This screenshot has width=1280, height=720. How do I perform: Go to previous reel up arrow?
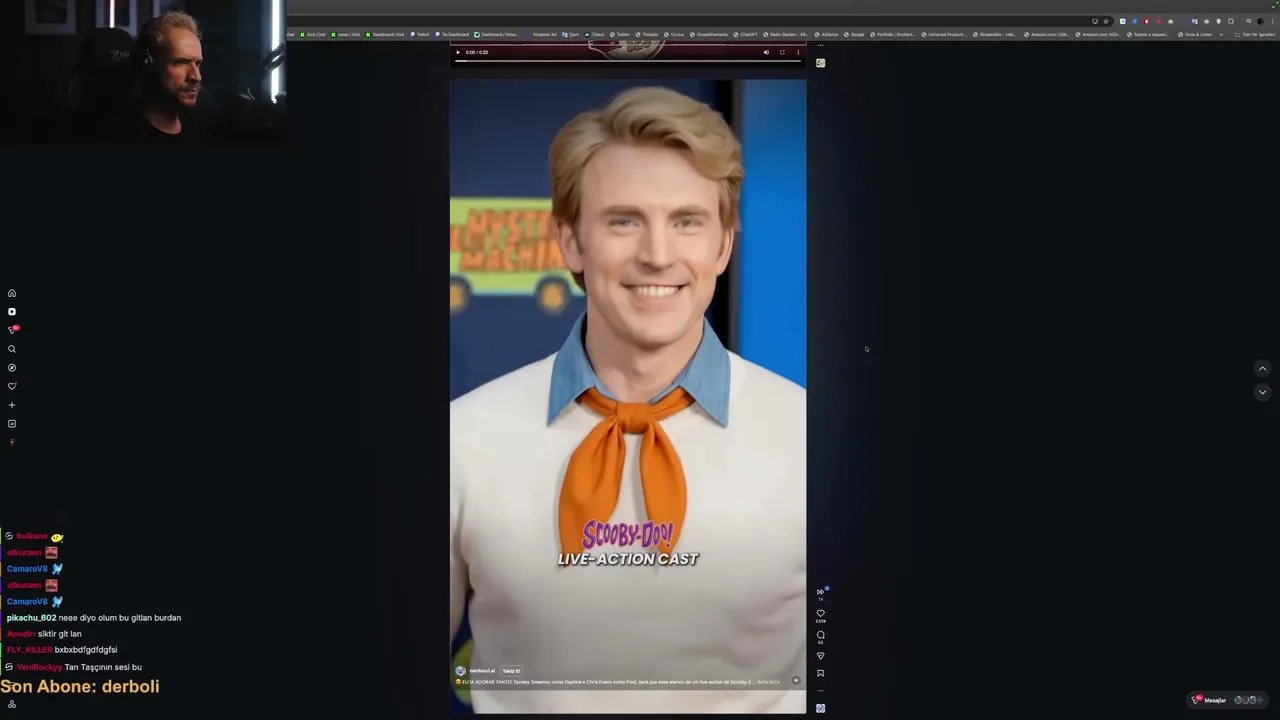click(1262, 368)
